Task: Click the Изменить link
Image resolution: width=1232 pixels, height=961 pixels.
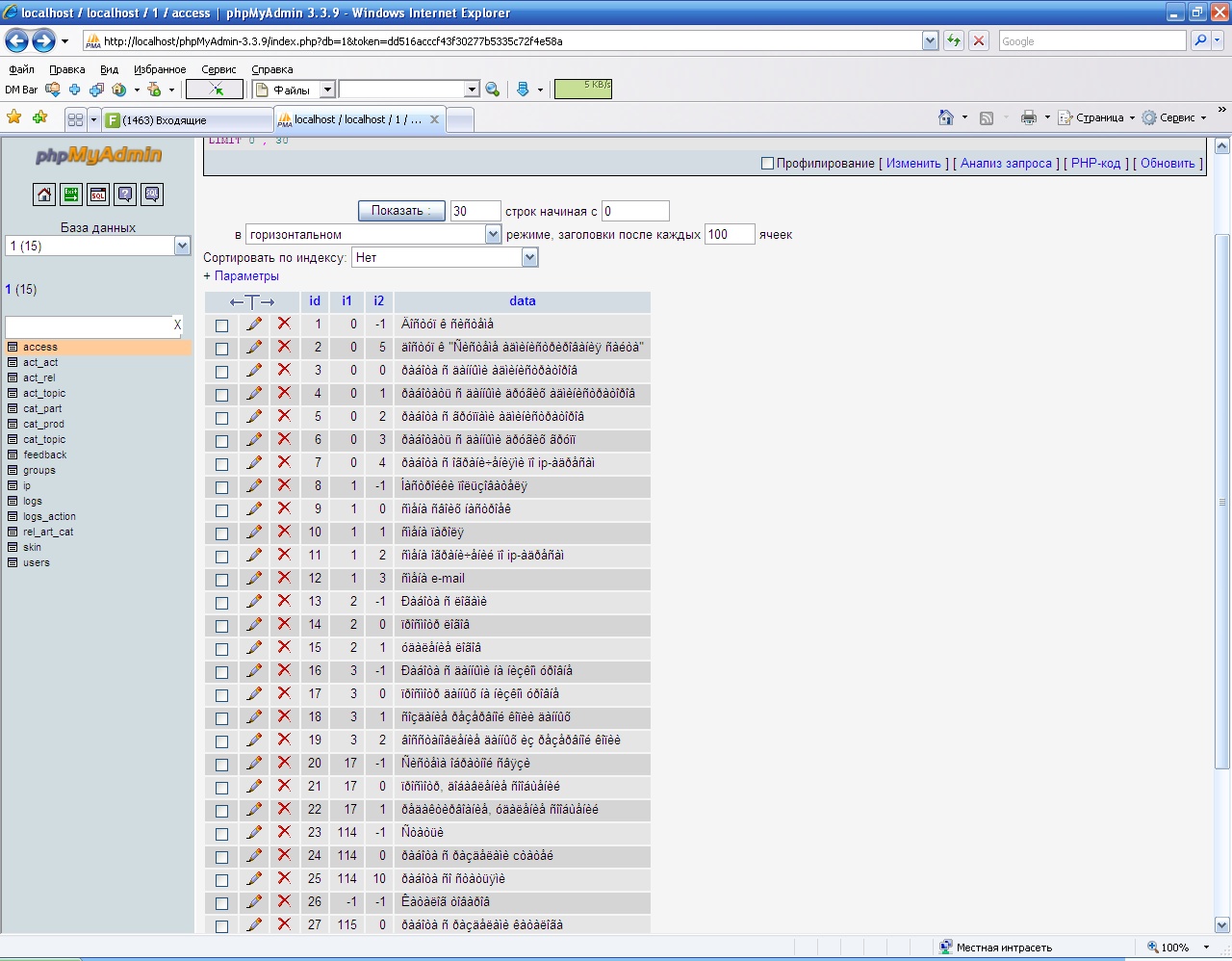Action: (913, 164)
